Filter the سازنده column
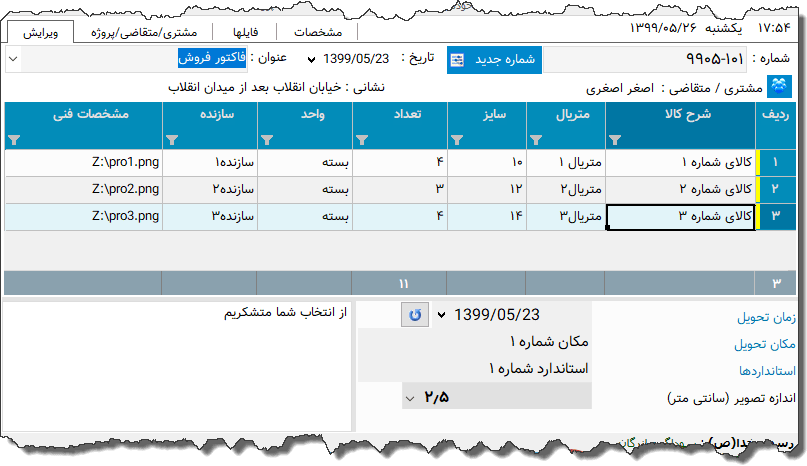The height and width of the screenshot is (466, 807). 172,140
